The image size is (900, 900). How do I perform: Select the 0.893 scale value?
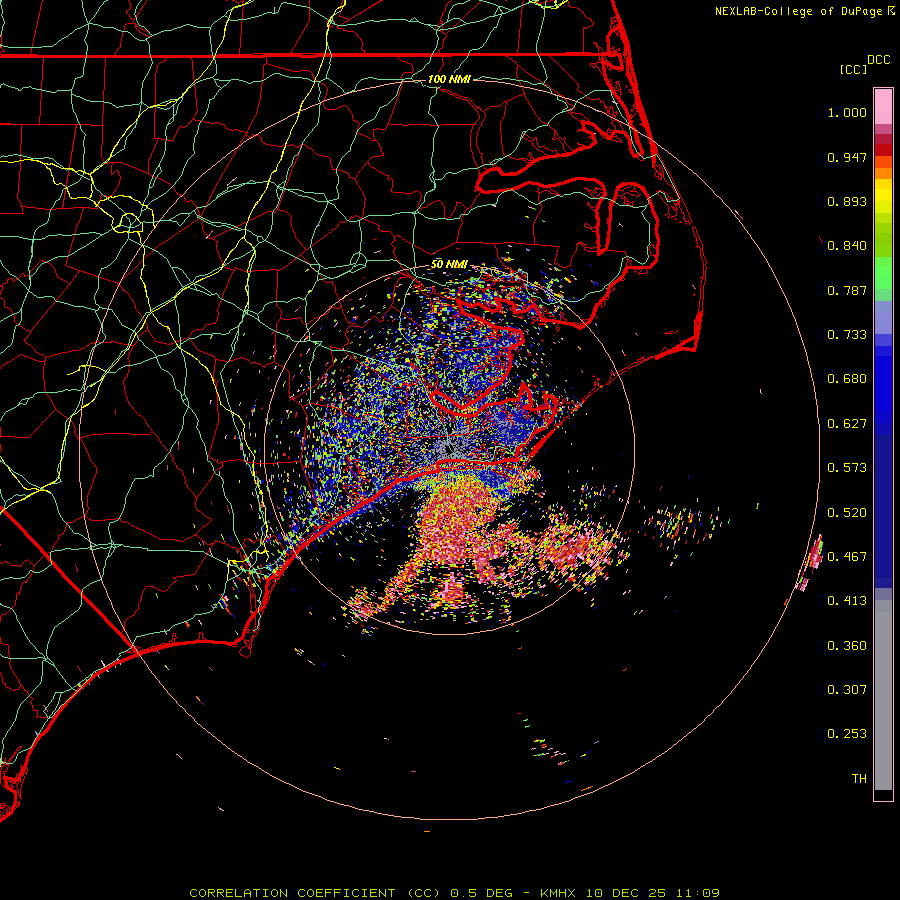(x=847, y=201)
